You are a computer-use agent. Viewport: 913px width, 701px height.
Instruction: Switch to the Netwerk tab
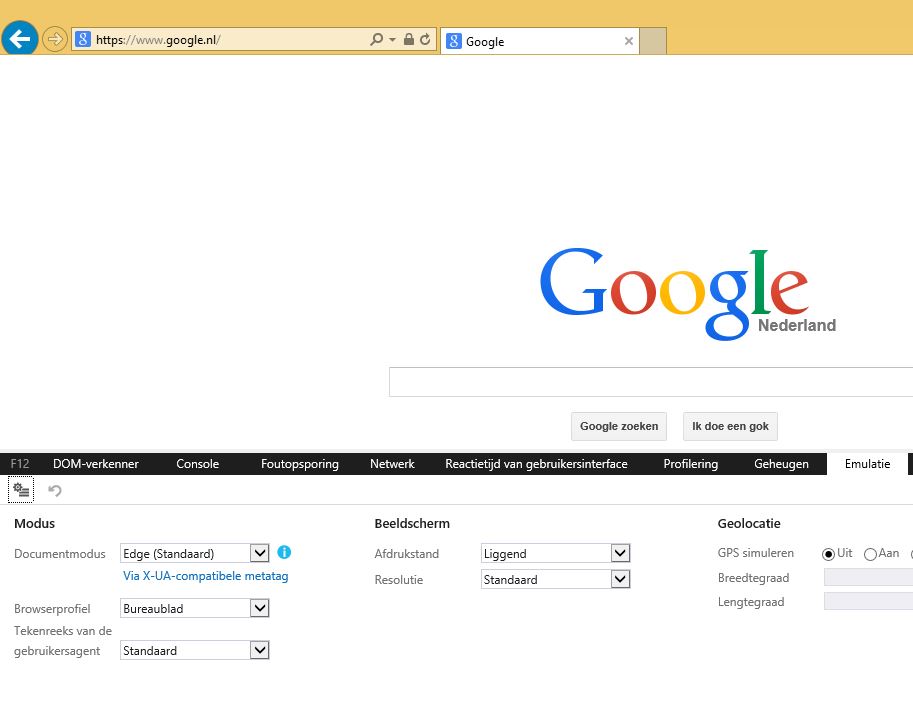392,464
